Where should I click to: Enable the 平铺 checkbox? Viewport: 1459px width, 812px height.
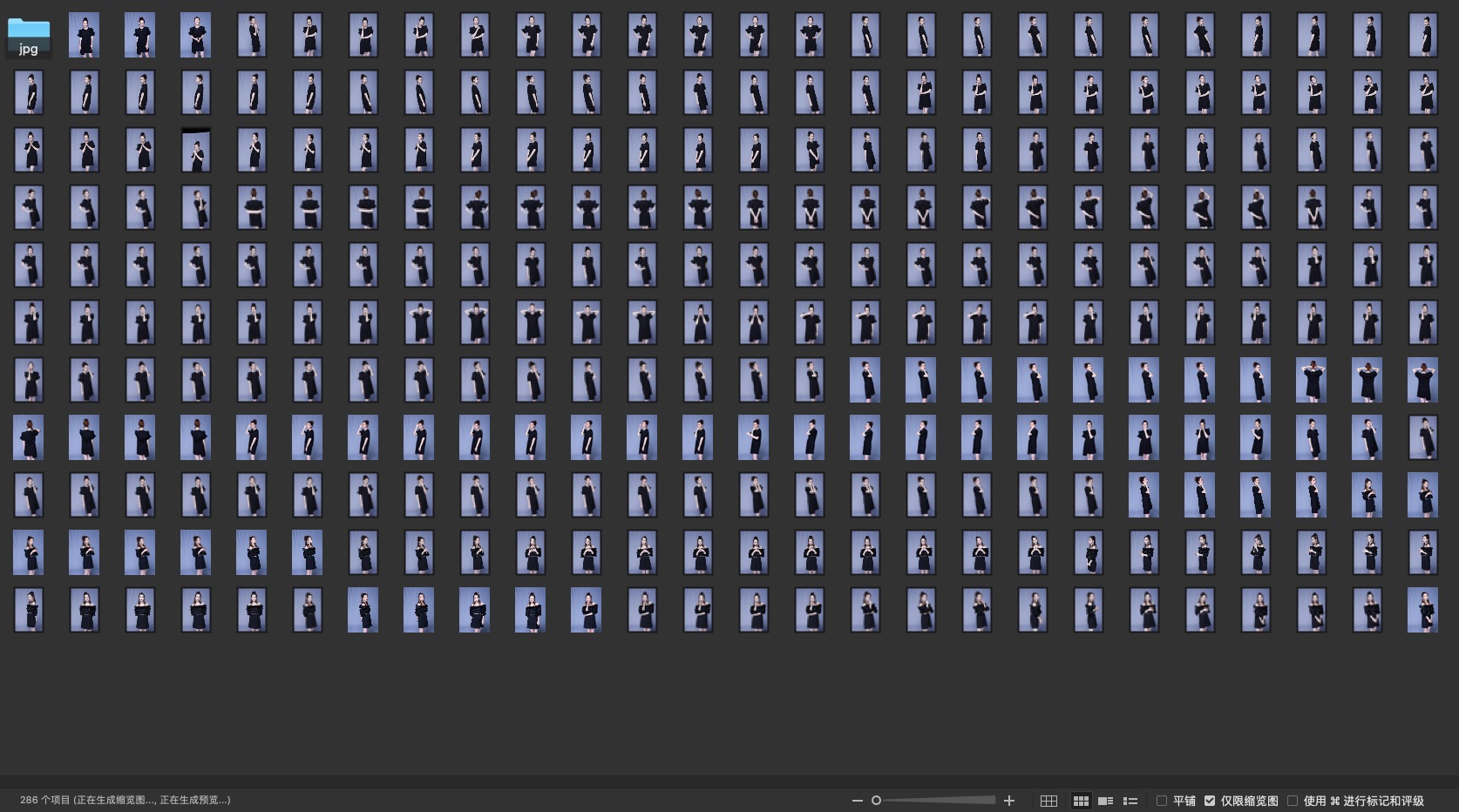pyautogui.click(x=1162, y=801)
